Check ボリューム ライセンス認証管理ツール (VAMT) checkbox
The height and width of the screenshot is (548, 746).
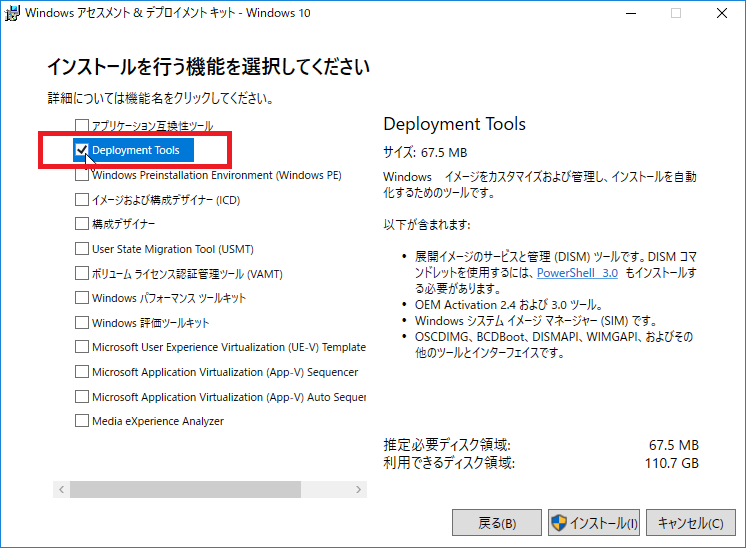82,274
